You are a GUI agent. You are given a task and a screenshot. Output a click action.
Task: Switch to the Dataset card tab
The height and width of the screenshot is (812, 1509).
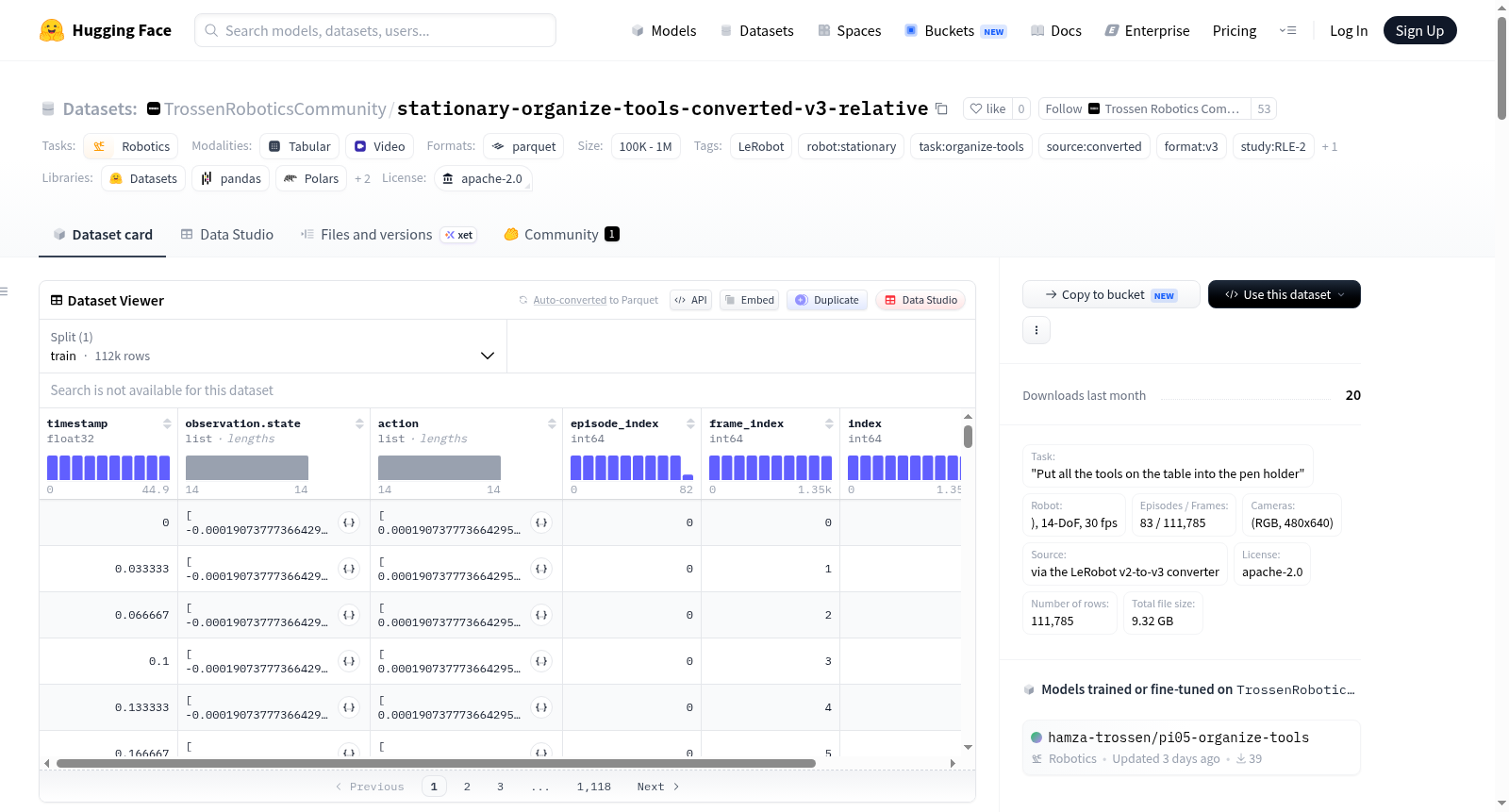tap(102, 235)
